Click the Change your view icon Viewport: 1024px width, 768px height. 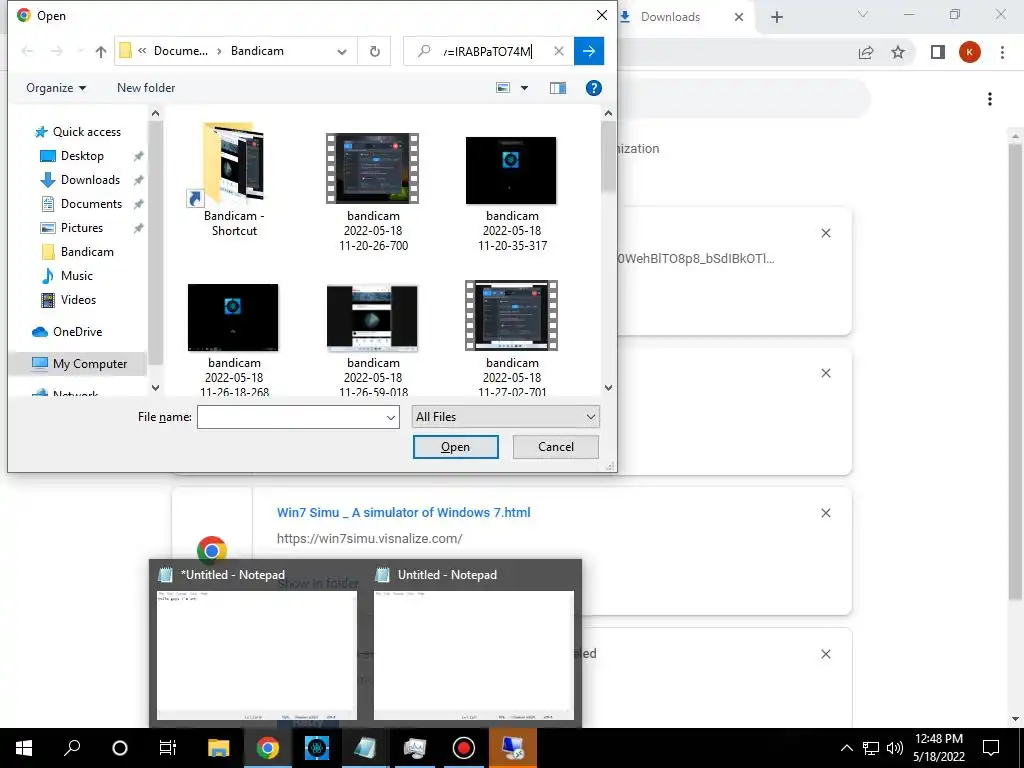coord(503,88)
